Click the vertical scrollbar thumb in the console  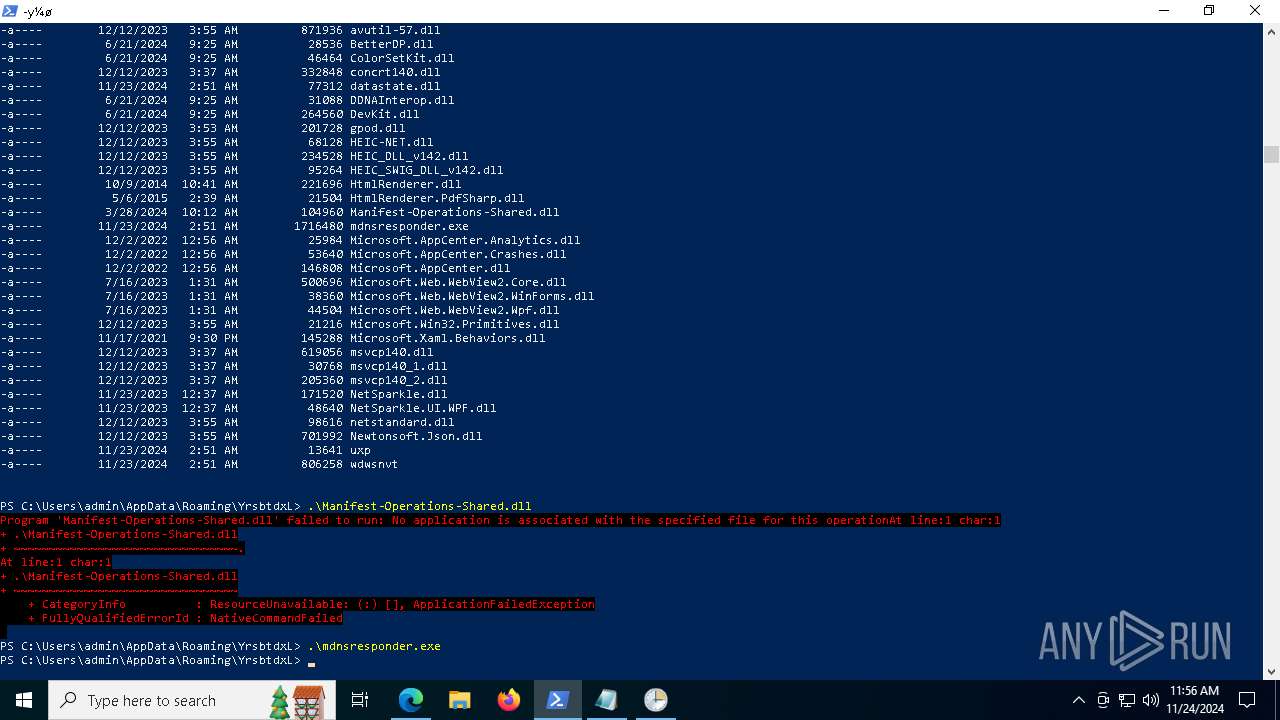click(x=1271, y=154)
